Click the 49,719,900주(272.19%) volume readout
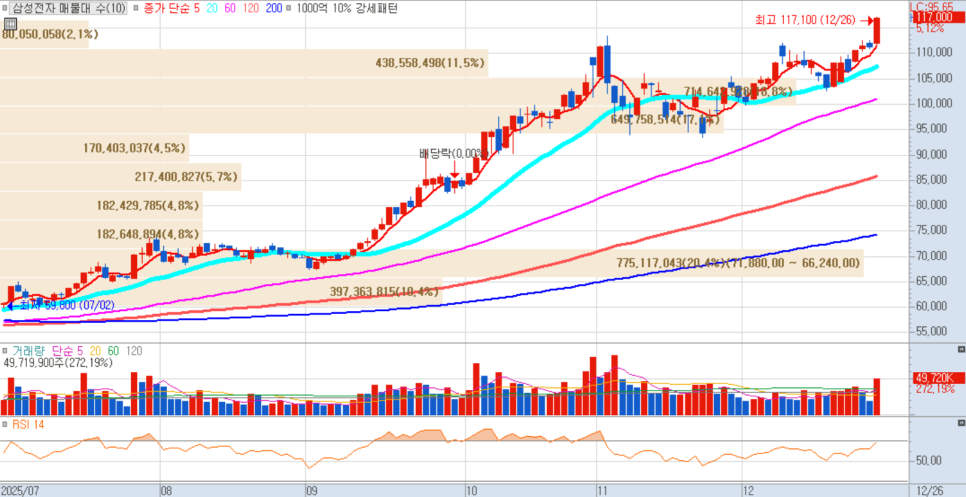The height and width of the screenshot is (497, 966). coord(58,363)
